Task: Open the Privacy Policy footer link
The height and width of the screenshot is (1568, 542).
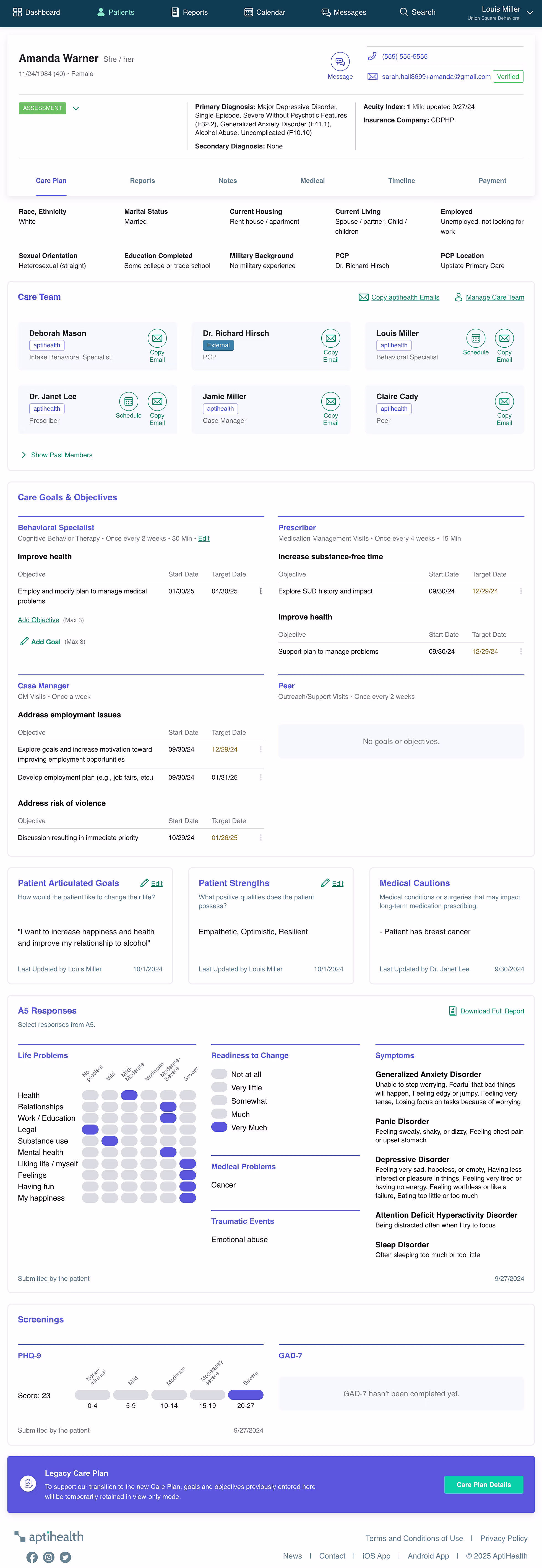Action: (504, 1538)
